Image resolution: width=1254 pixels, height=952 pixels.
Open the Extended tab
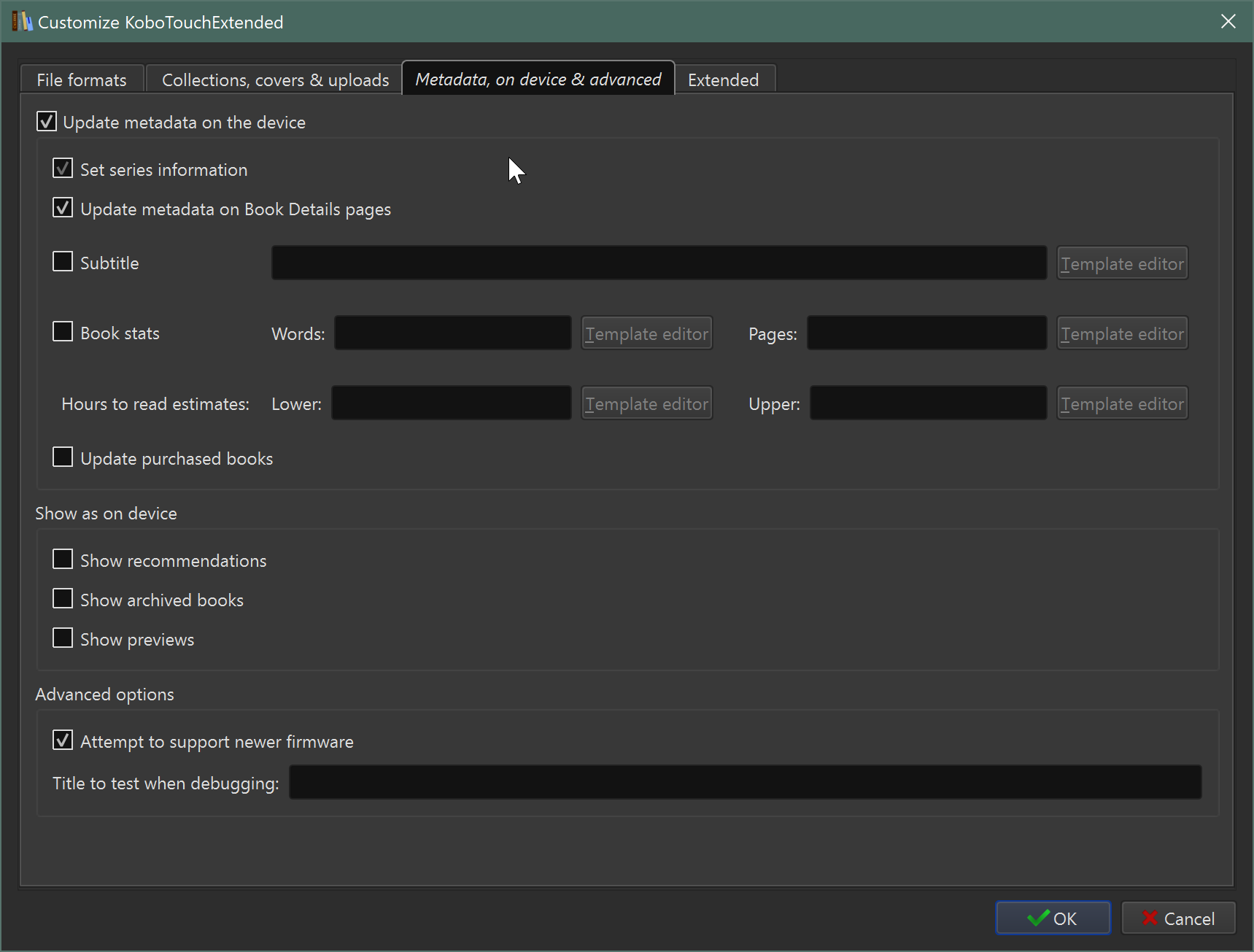pyautogui.click(x=724, y=80)
